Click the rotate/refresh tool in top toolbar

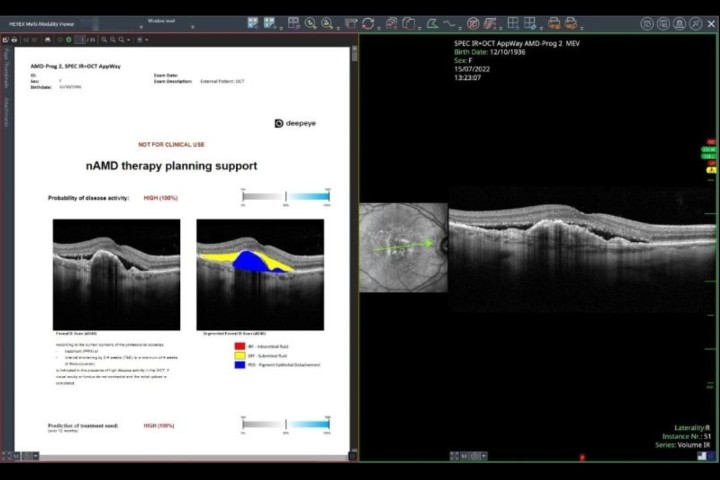click(x=369, y=22)
